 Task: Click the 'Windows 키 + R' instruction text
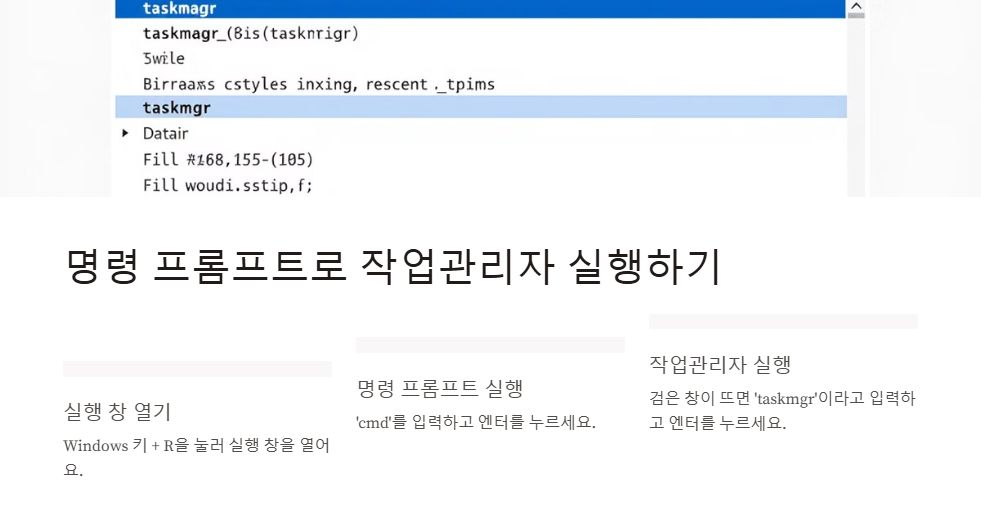tap(196, 457)
